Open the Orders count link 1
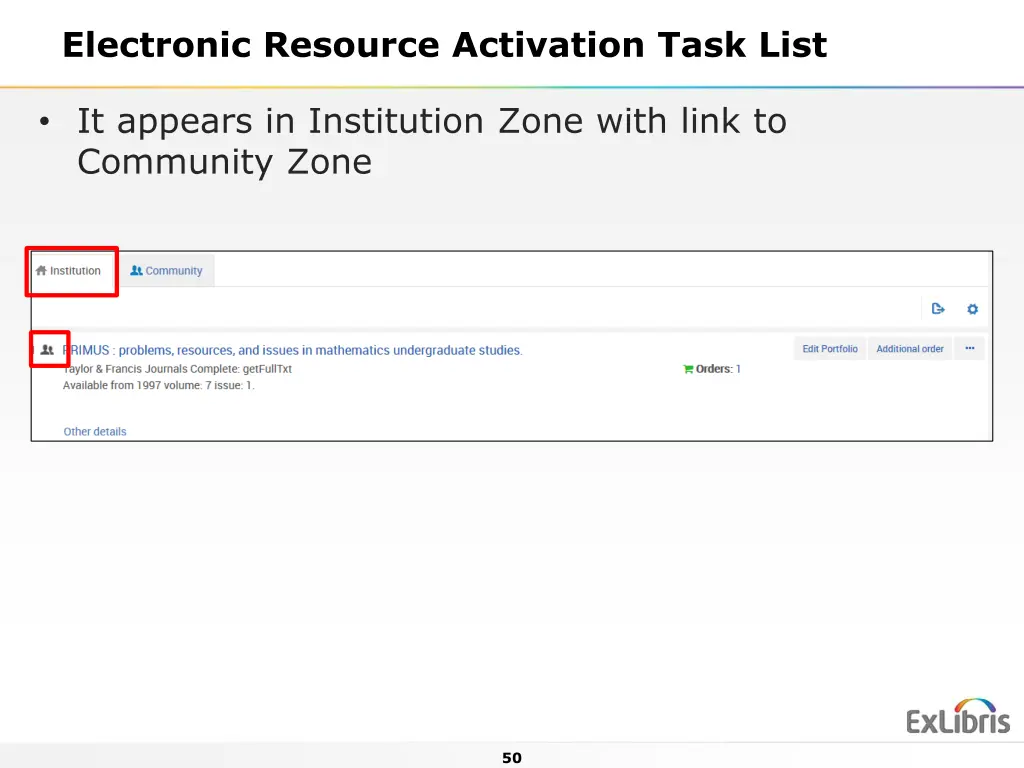Image resolution: width=1024 pixels, height=768 pixels. [738, 369]
